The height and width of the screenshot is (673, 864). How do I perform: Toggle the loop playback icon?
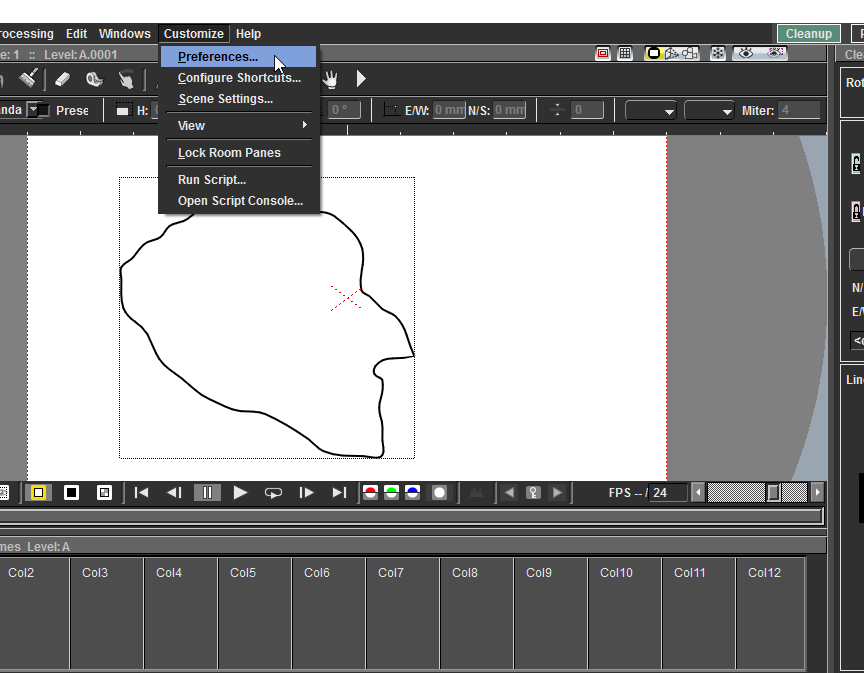coord(273,492)
